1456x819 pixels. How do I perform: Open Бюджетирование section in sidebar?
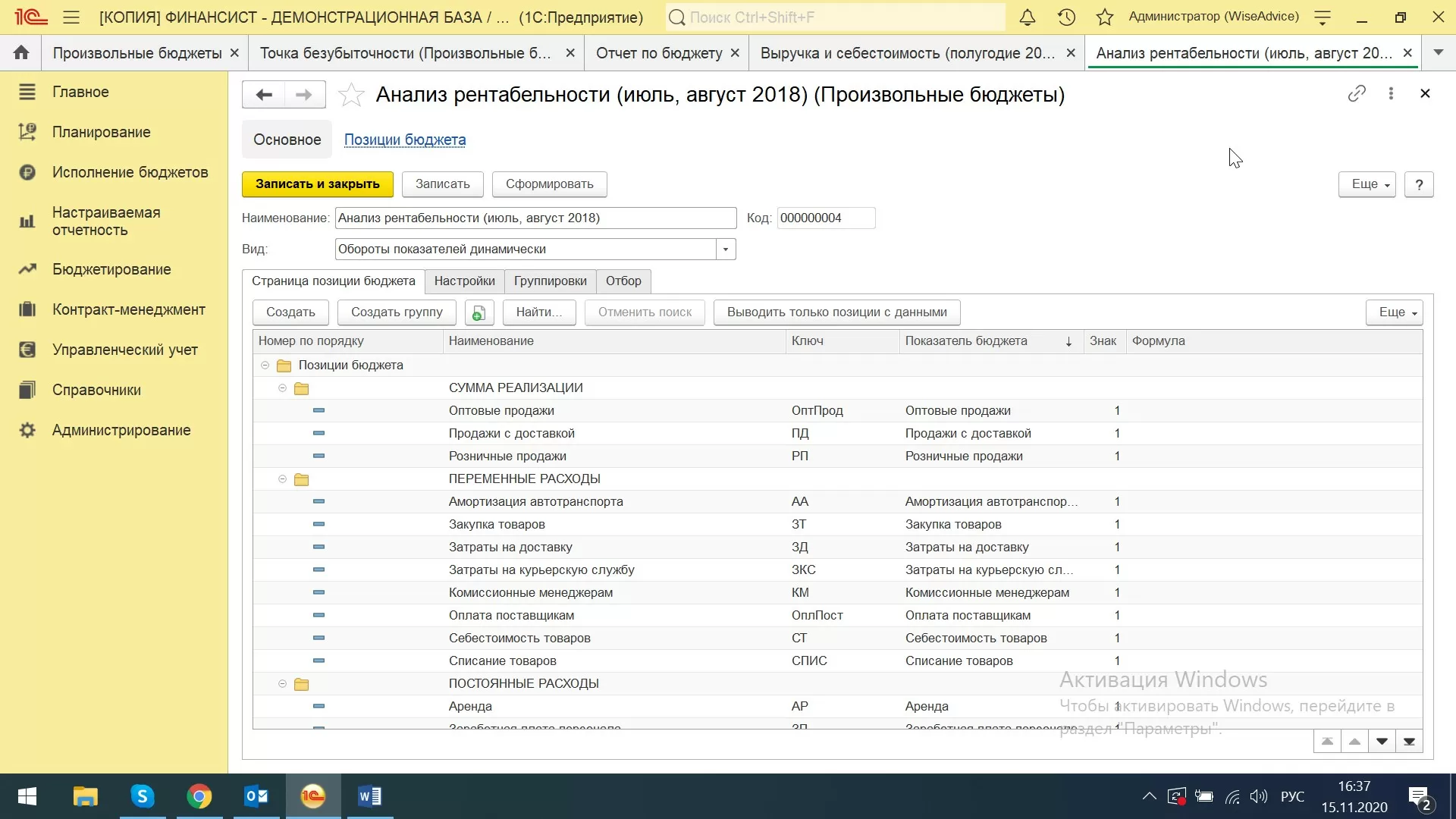(x=111, y=270)
